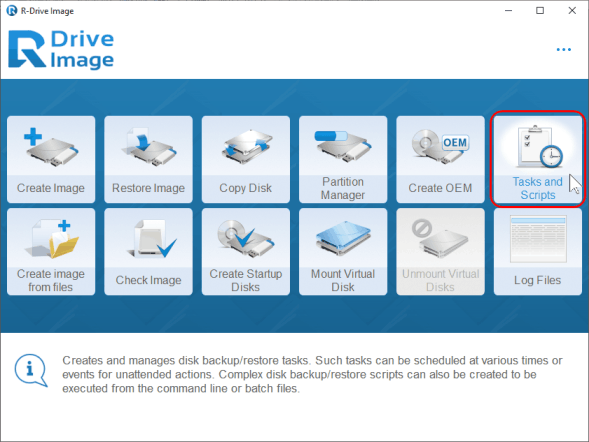Start the Create OEM action

click(440, 159)
